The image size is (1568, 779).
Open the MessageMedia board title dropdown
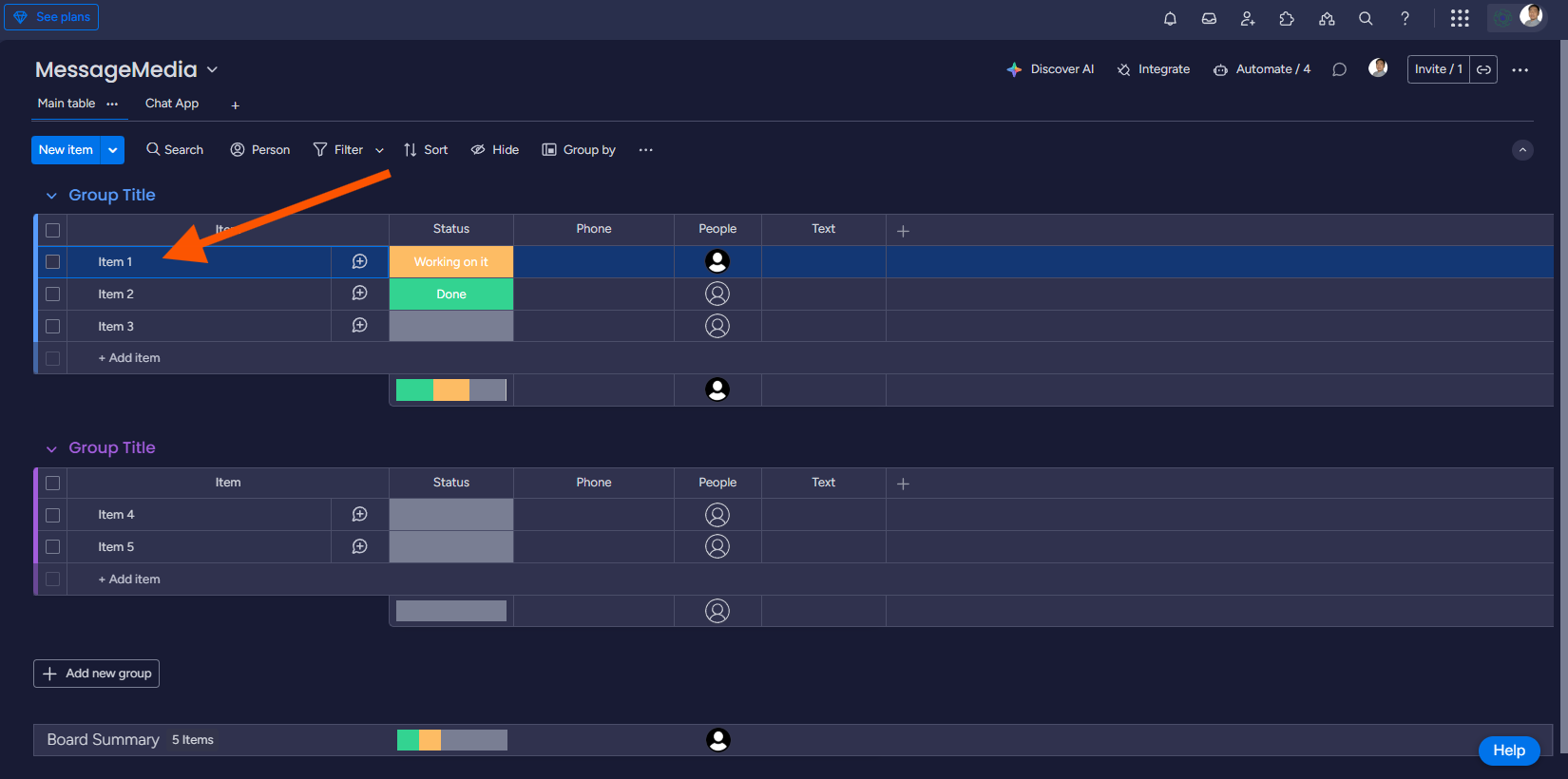[x=212, y=69]
